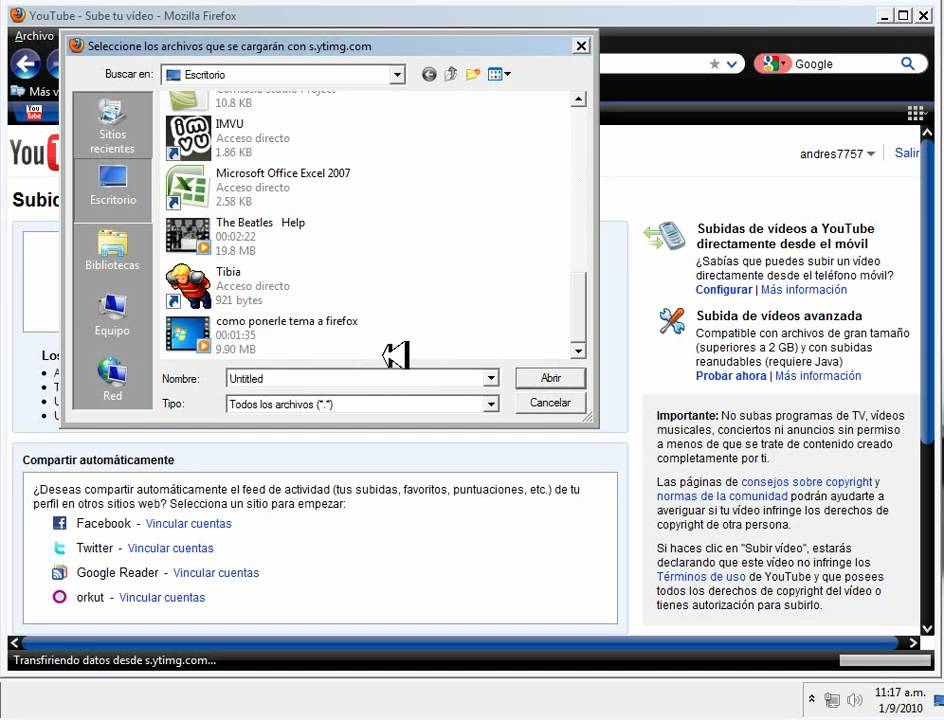Viewport: 944px width, 720px height.
Task: Click the Cancelar button
Action: pos(550,402)
